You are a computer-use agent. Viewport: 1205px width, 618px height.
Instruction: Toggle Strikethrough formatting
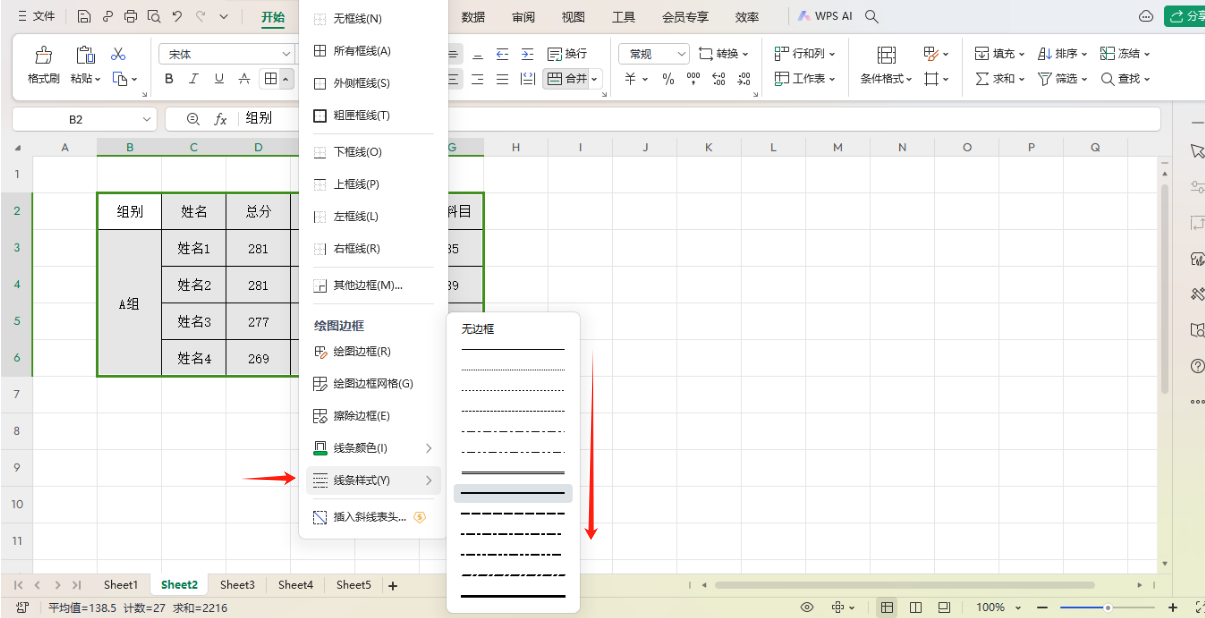[x=245, y=79]
